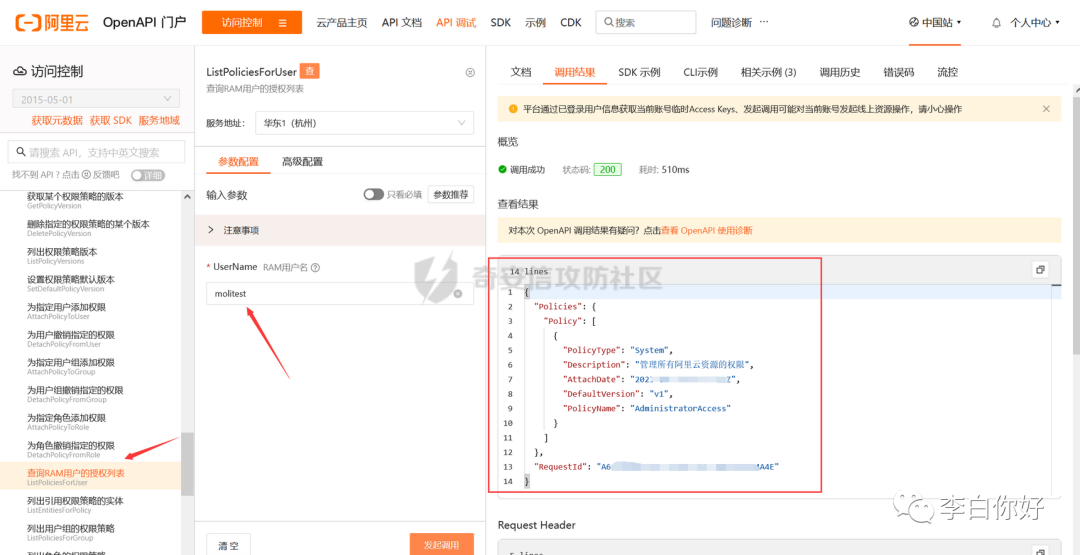
Task: Open the 示例 navigation item
Action: click(x=535, y=22)
